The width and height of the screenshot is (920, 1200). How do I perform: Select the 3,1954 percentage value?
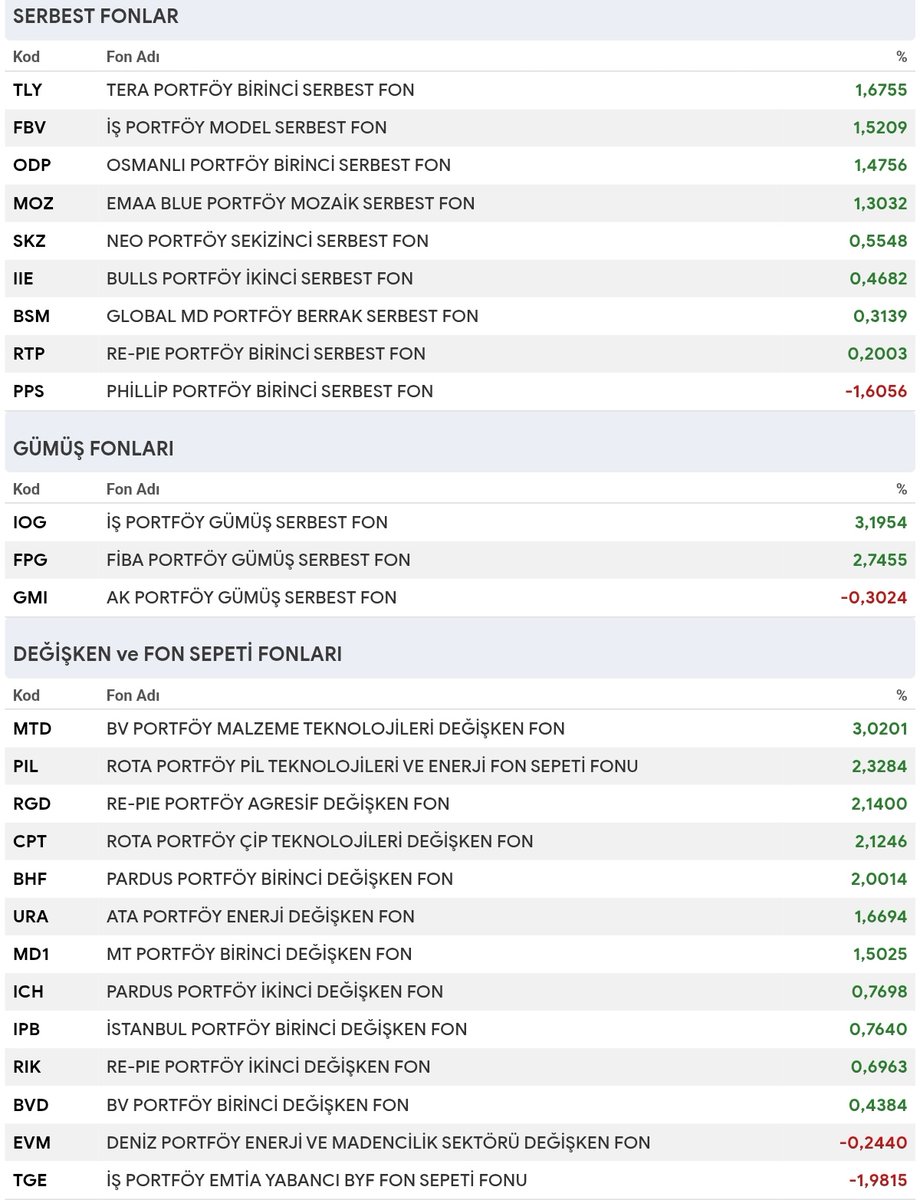(880, 522)
